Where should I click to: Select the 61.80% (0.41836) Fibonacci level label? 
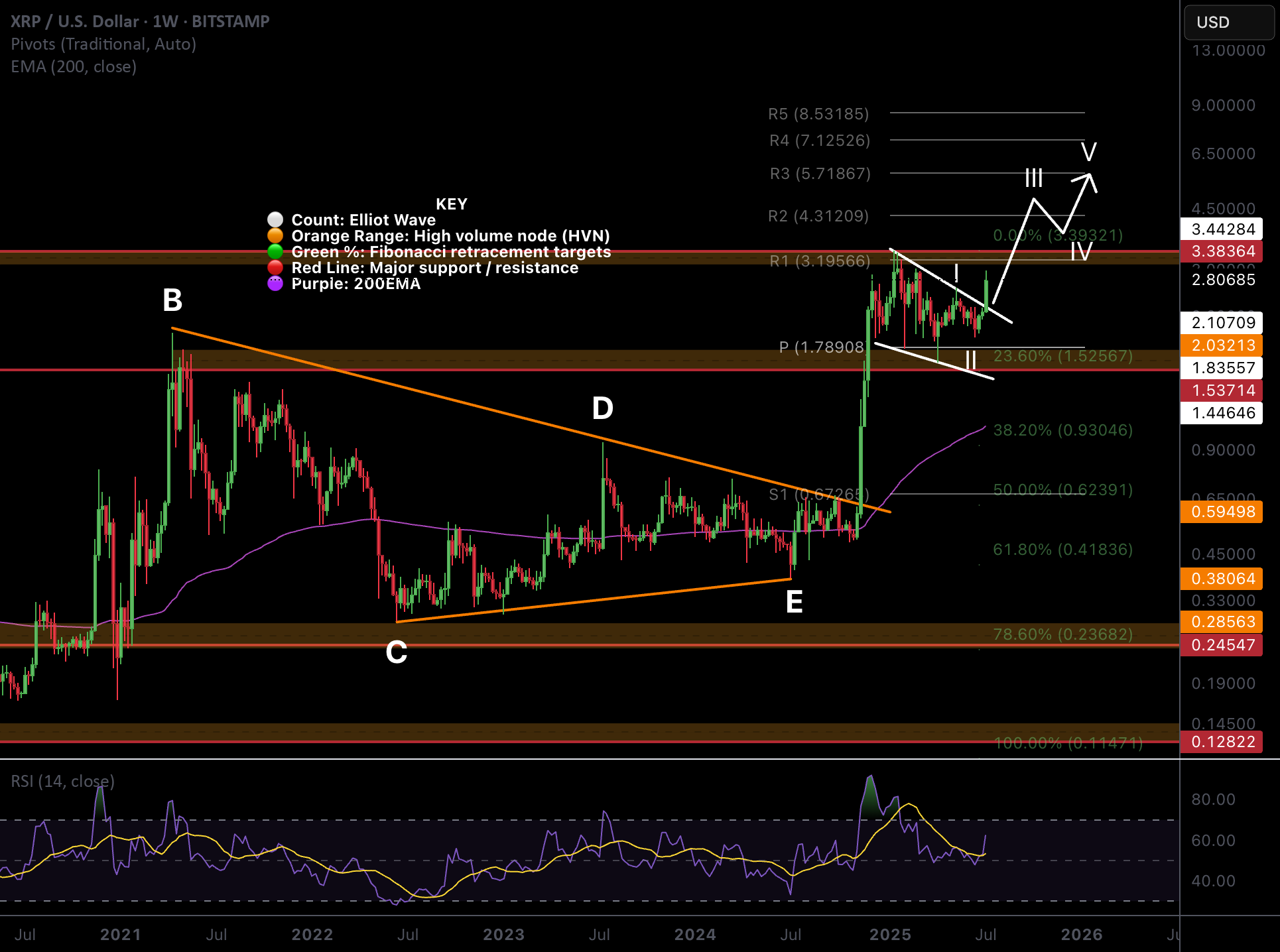pyautogui.click(x=1062, y=550)
